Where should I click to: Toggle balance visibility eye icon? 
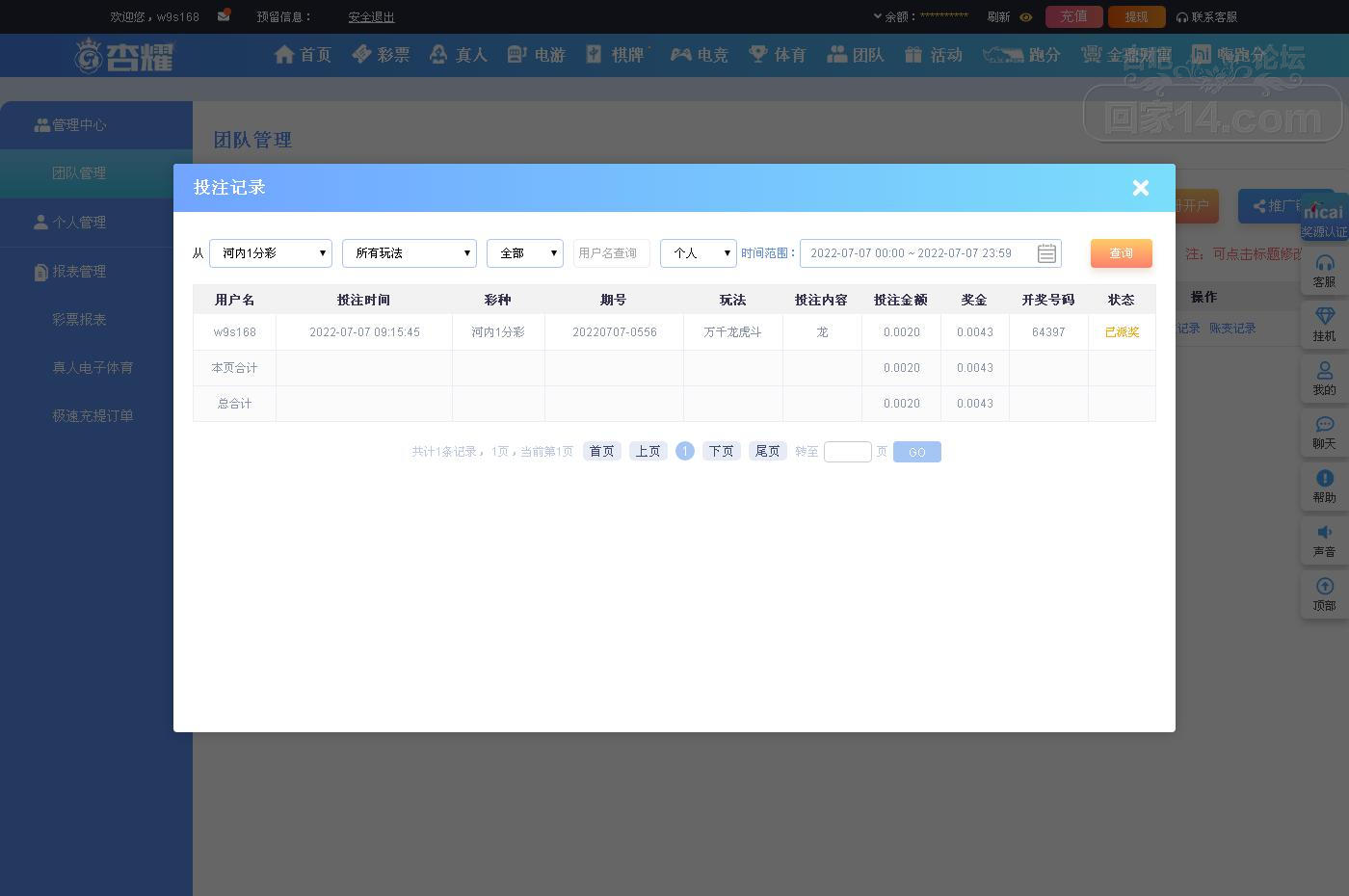1025,17
